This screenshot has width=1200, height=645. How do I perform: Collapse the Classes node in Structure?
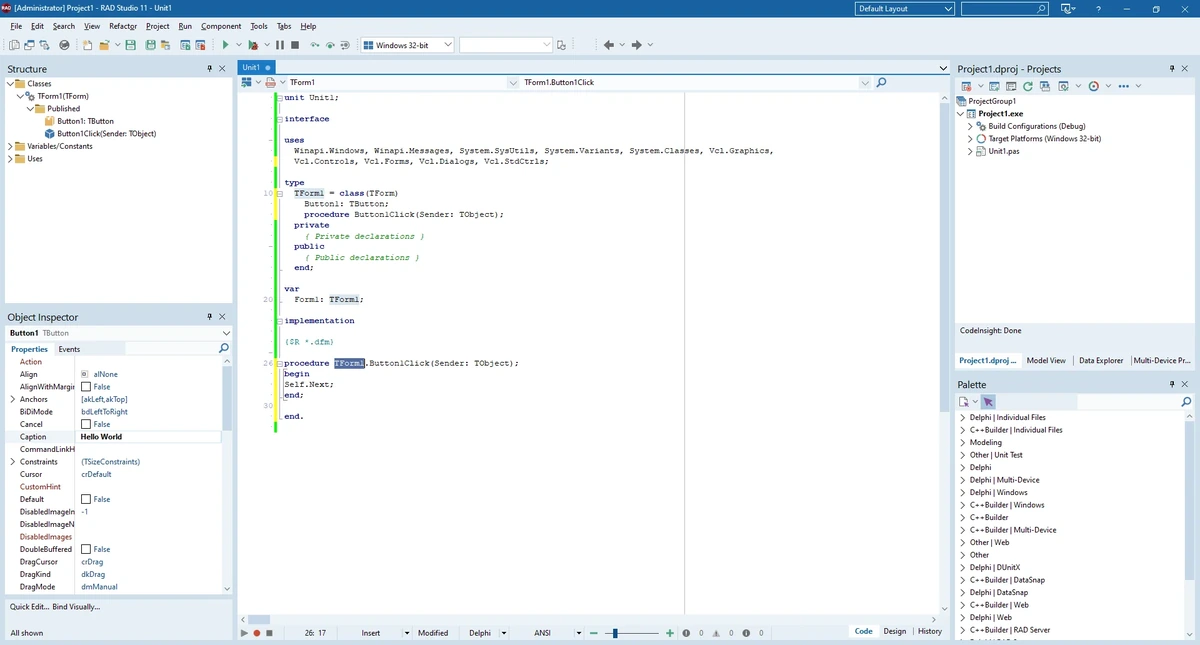11,84
